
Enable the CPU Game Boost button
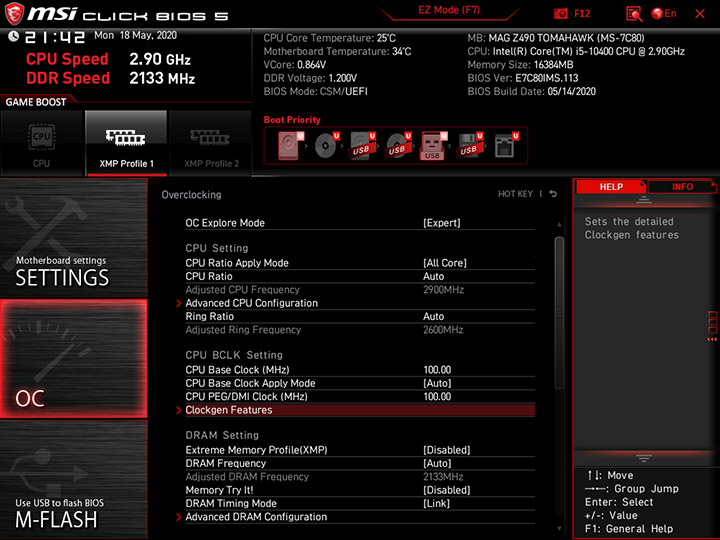click(42, 143)
